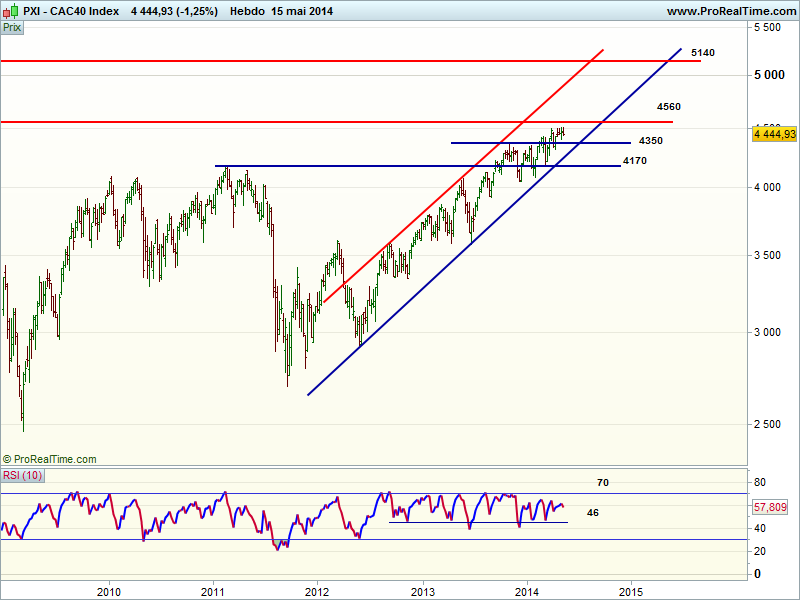
Task: Select the 4560 resistance level label
Action: 669,106
